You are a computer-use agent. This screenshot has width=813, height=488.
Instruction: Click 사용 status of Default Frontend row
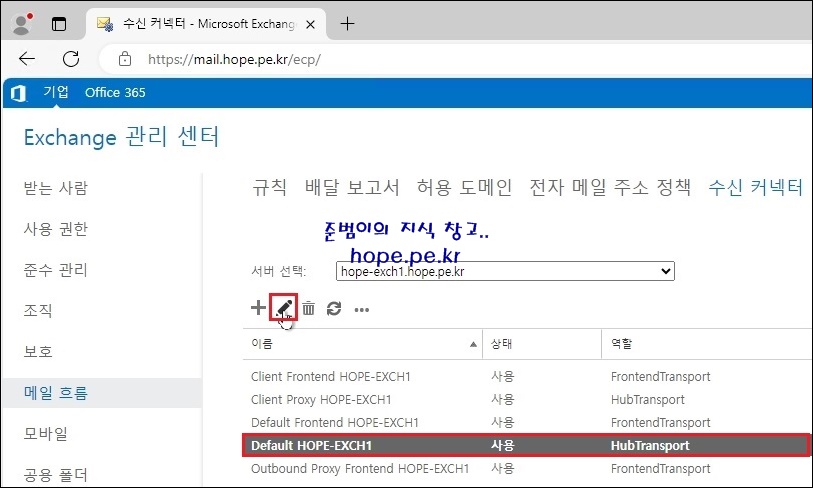[x=502, y=423]
